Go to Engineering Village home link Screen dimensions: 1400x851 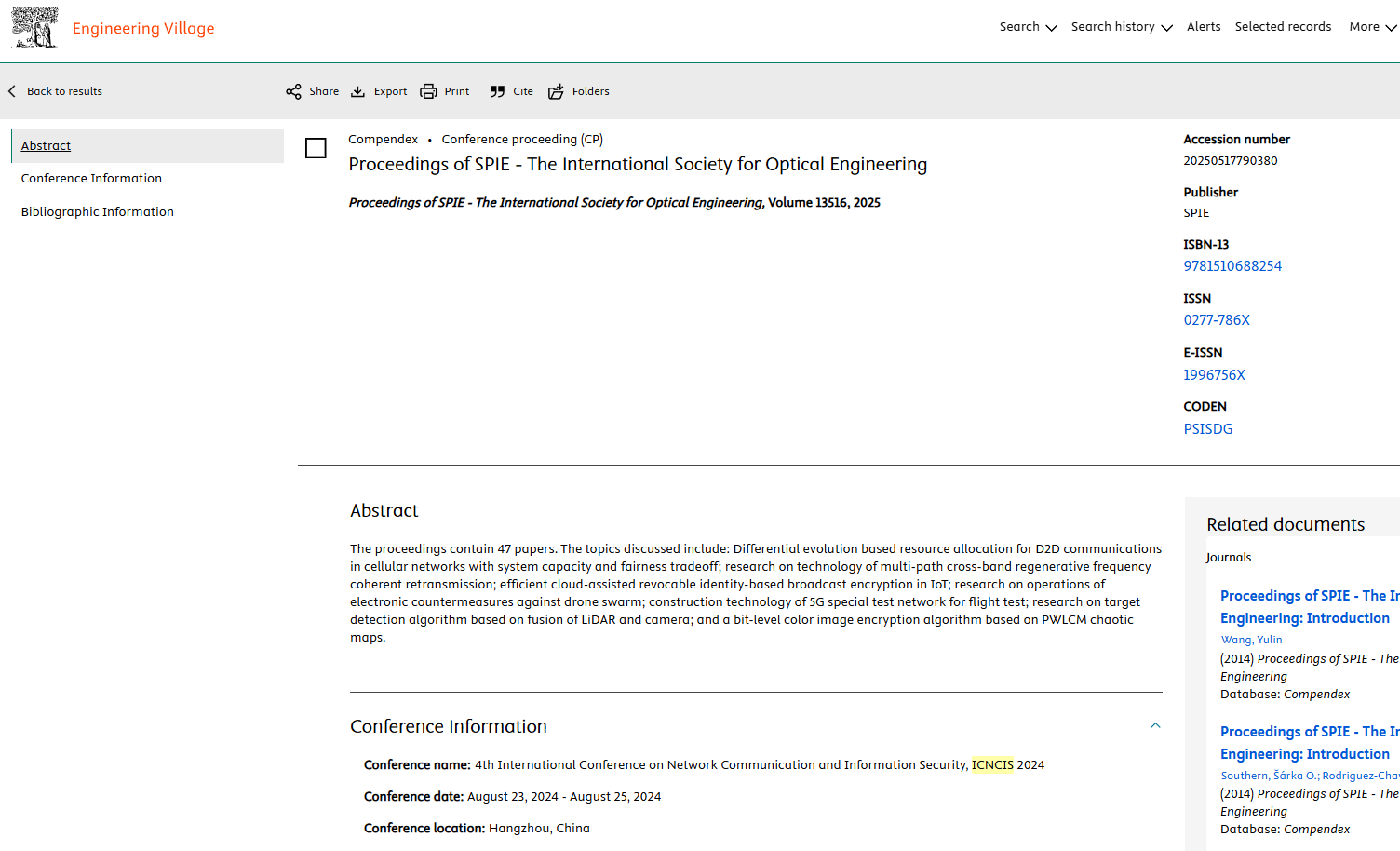[143, 29]
